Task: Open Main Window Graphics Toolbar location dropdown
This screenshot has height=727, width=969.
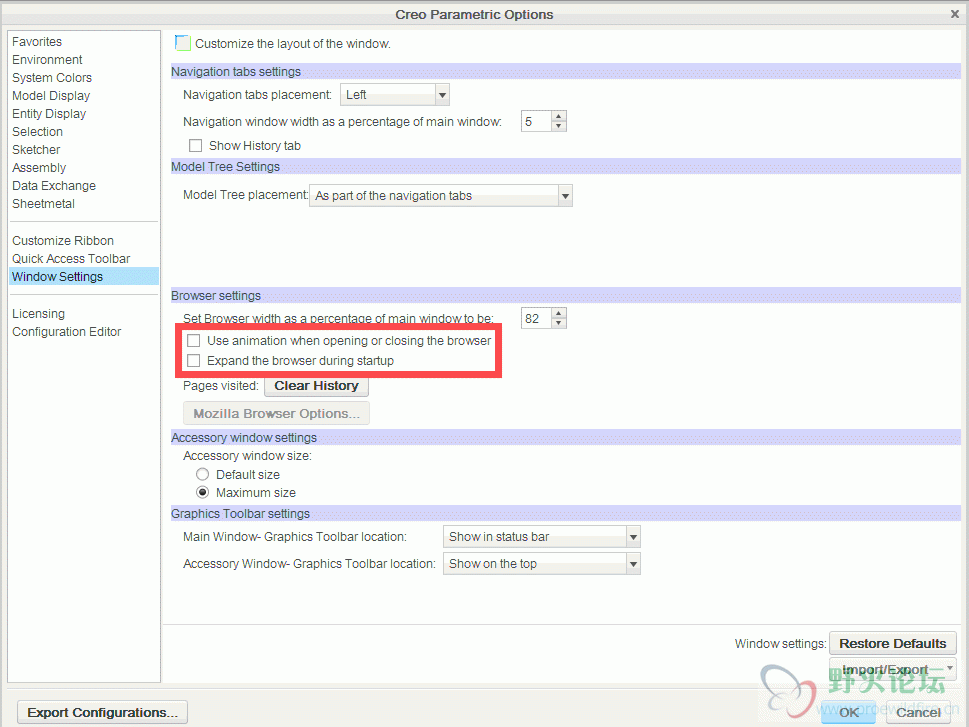Action: pos(541,537)
